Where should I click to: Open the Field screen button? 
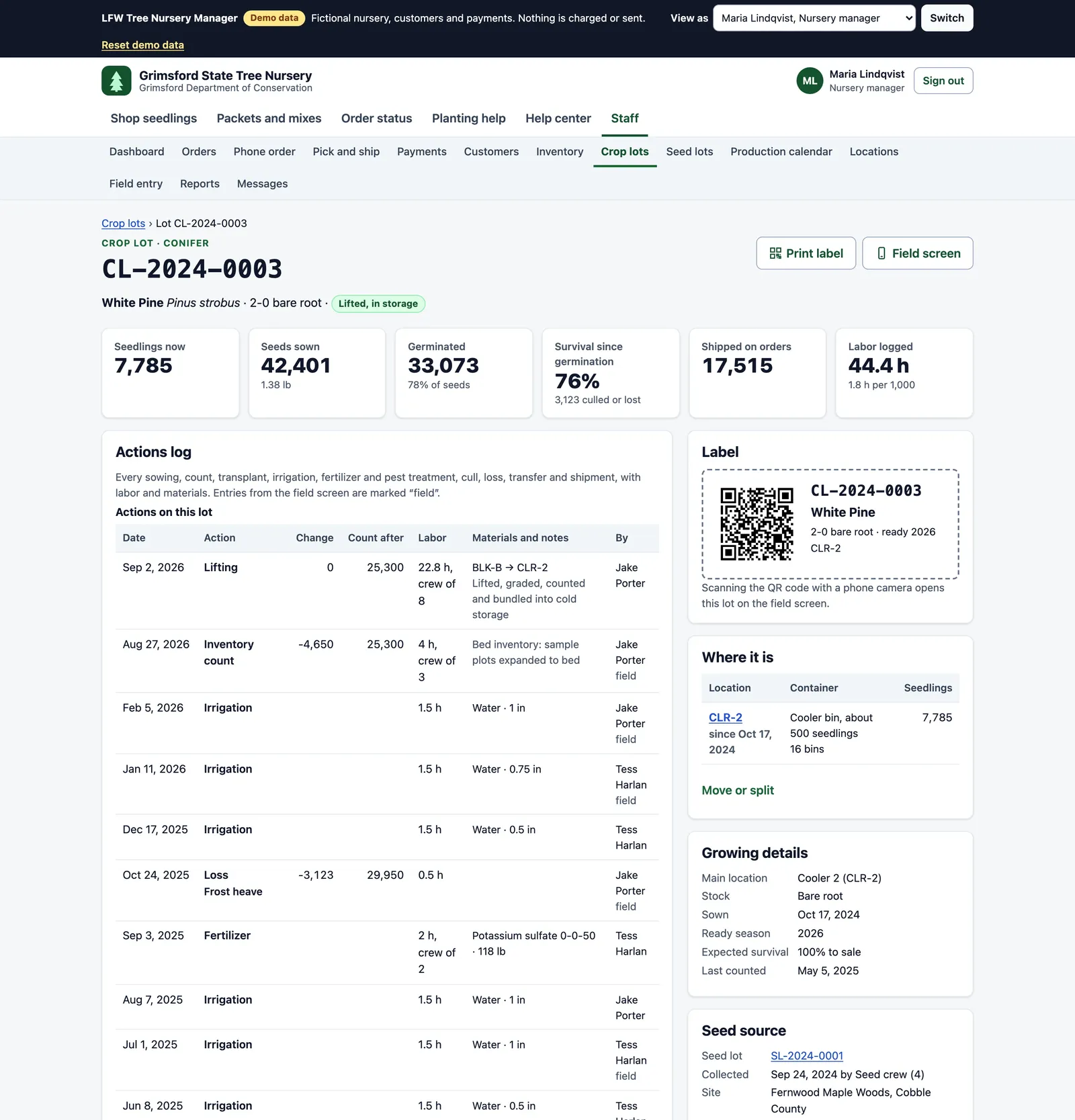917,253
